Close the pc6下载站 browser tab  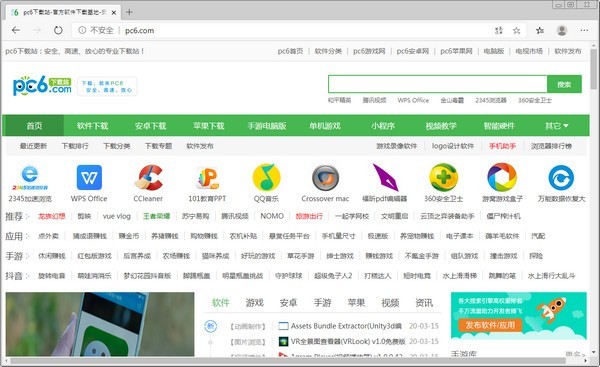point(114,13)
